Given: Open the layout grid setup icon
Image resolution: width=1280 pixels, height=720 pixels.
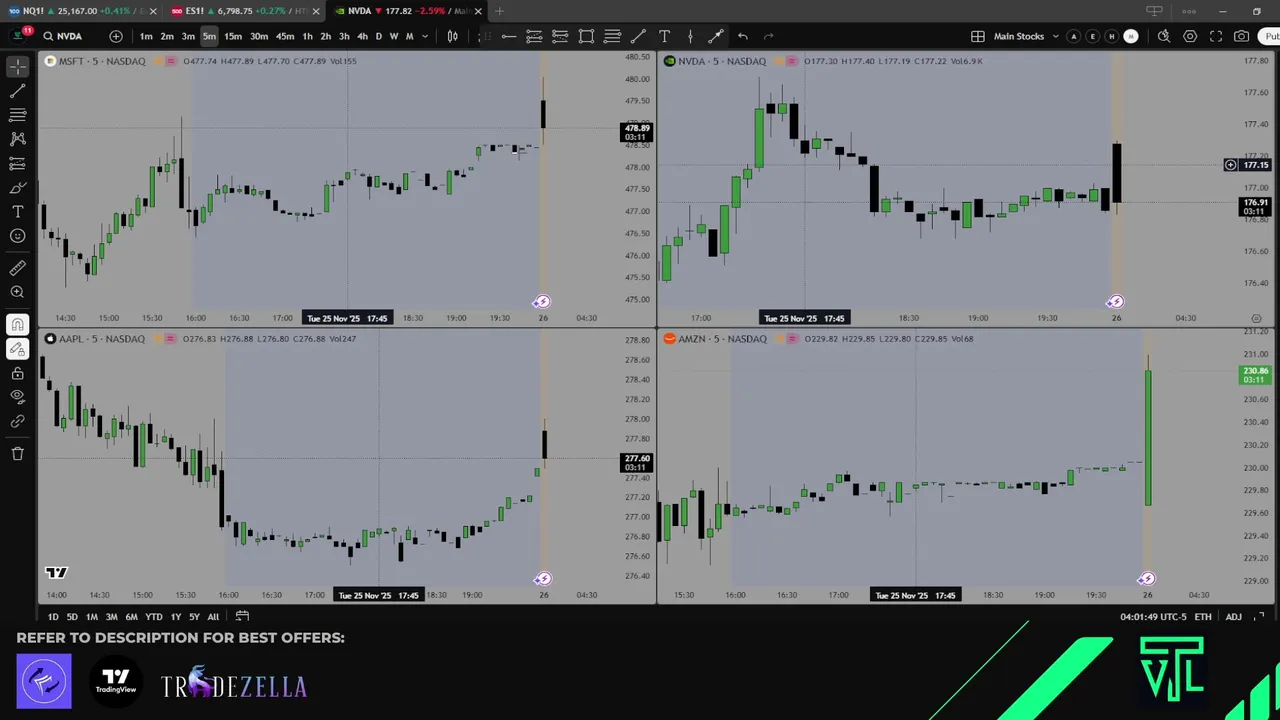Looking at the screenshot, I should (x=977, y=36).
